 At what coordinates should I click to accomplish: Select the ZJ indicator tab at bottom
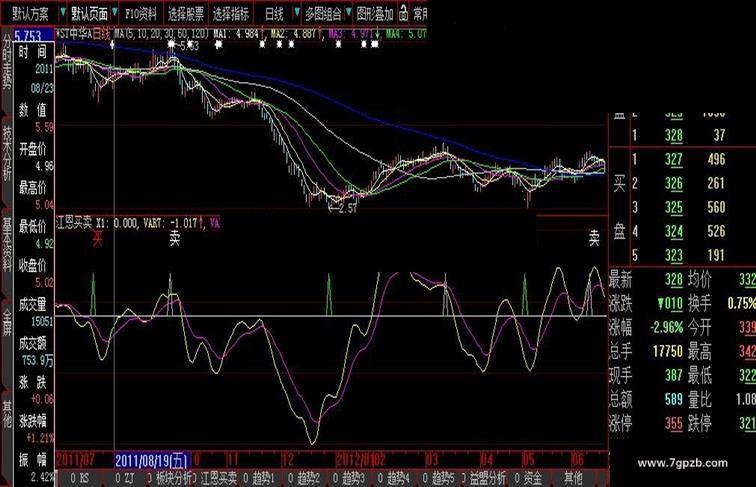coord(125,478)
